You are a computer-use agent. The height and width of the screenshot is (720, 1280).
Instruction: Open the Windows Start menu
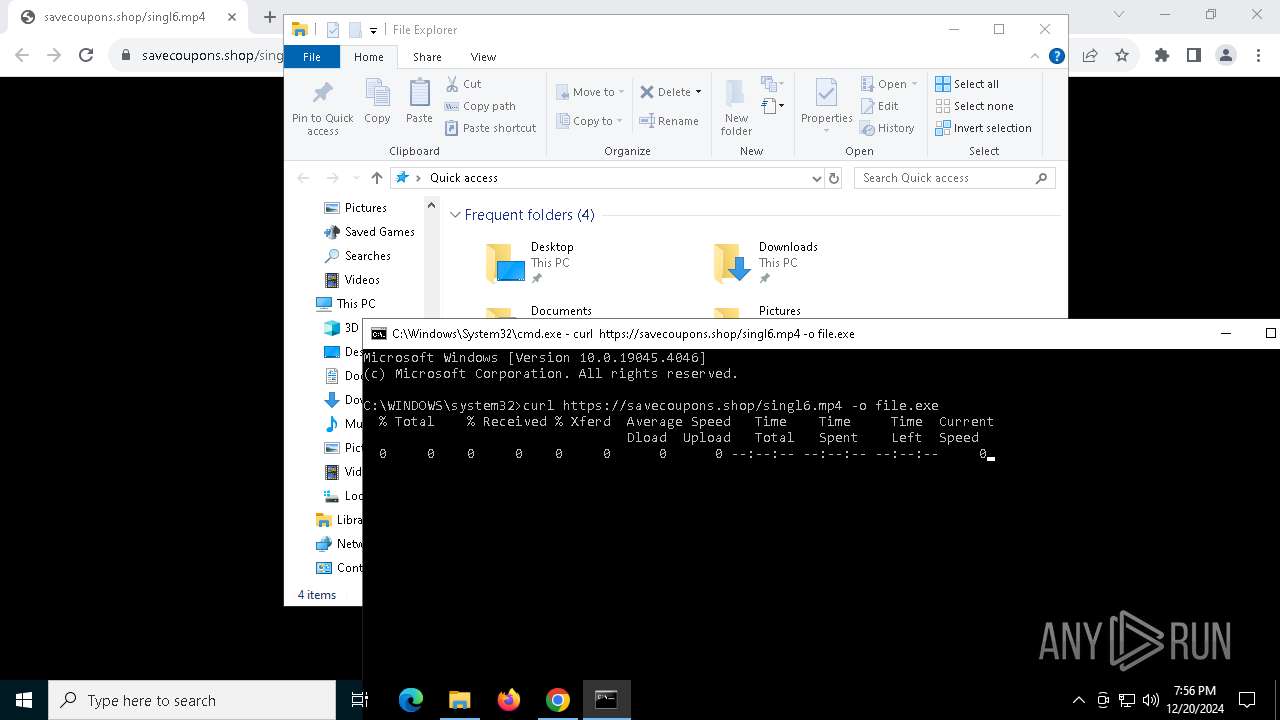pyautogui.click(x=24, y=700)
